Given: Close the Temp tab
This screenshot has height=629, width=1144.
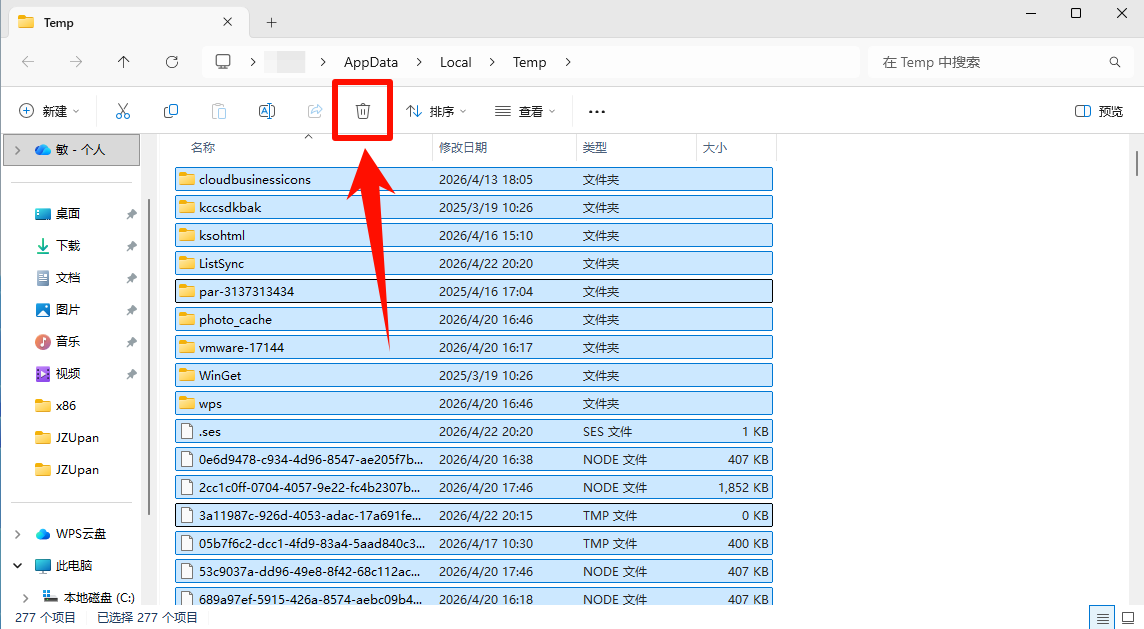Looking at the screenshot, I should (x=228, y=22).
